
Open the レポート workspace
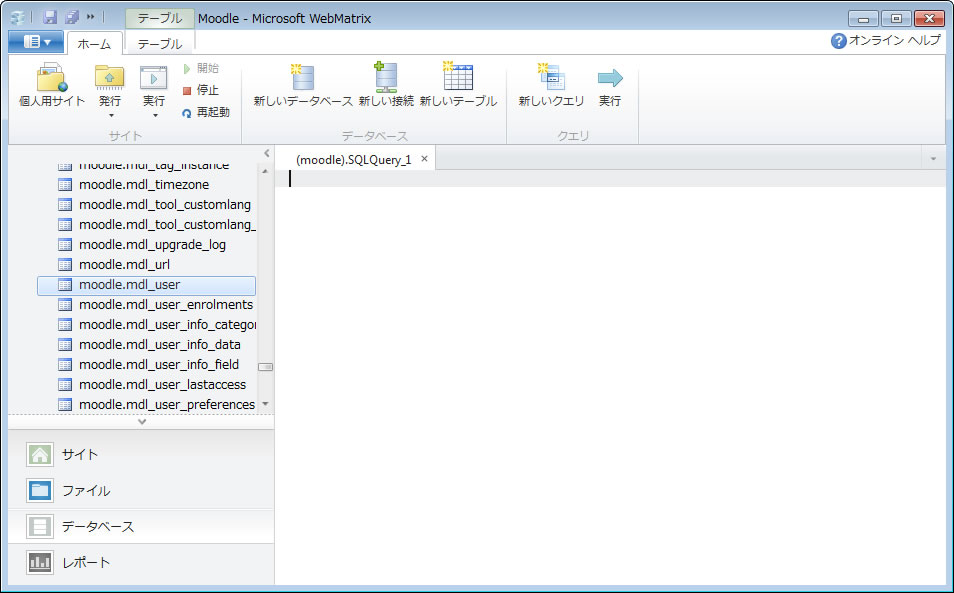pyautogui.click(x=86, y=562)
